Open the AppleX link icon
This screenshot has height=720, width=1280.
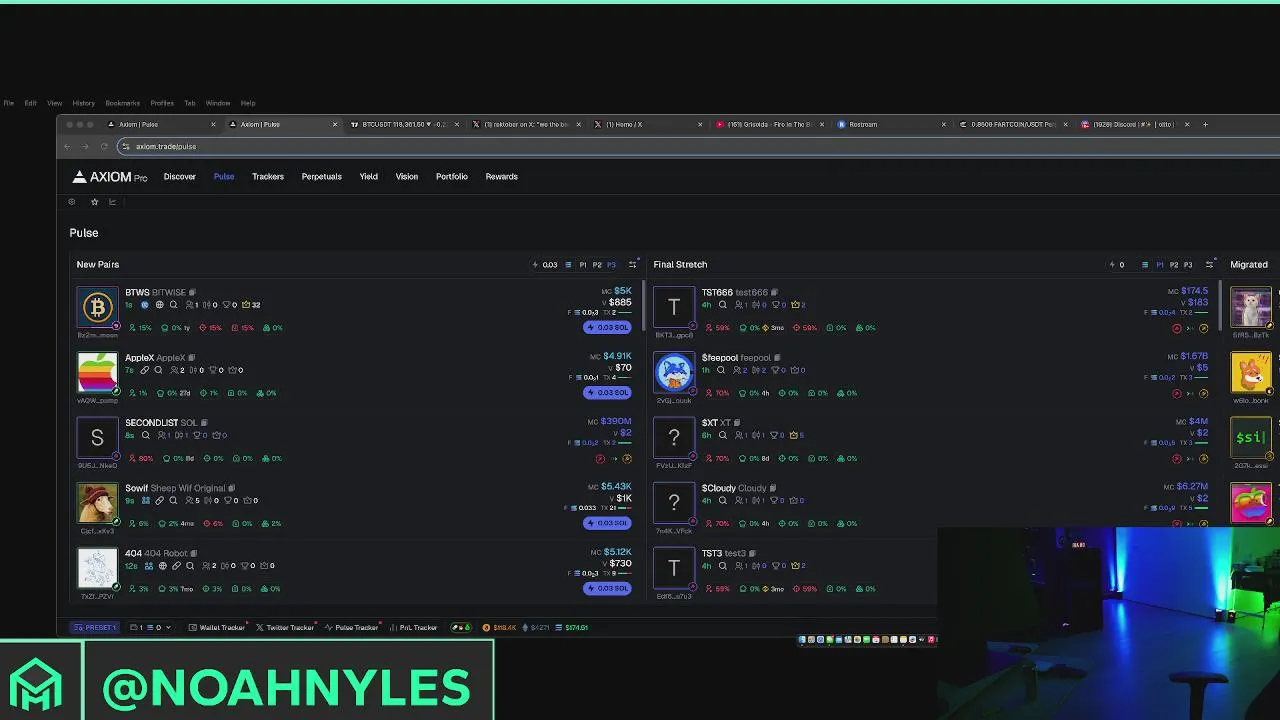[144, 370]
